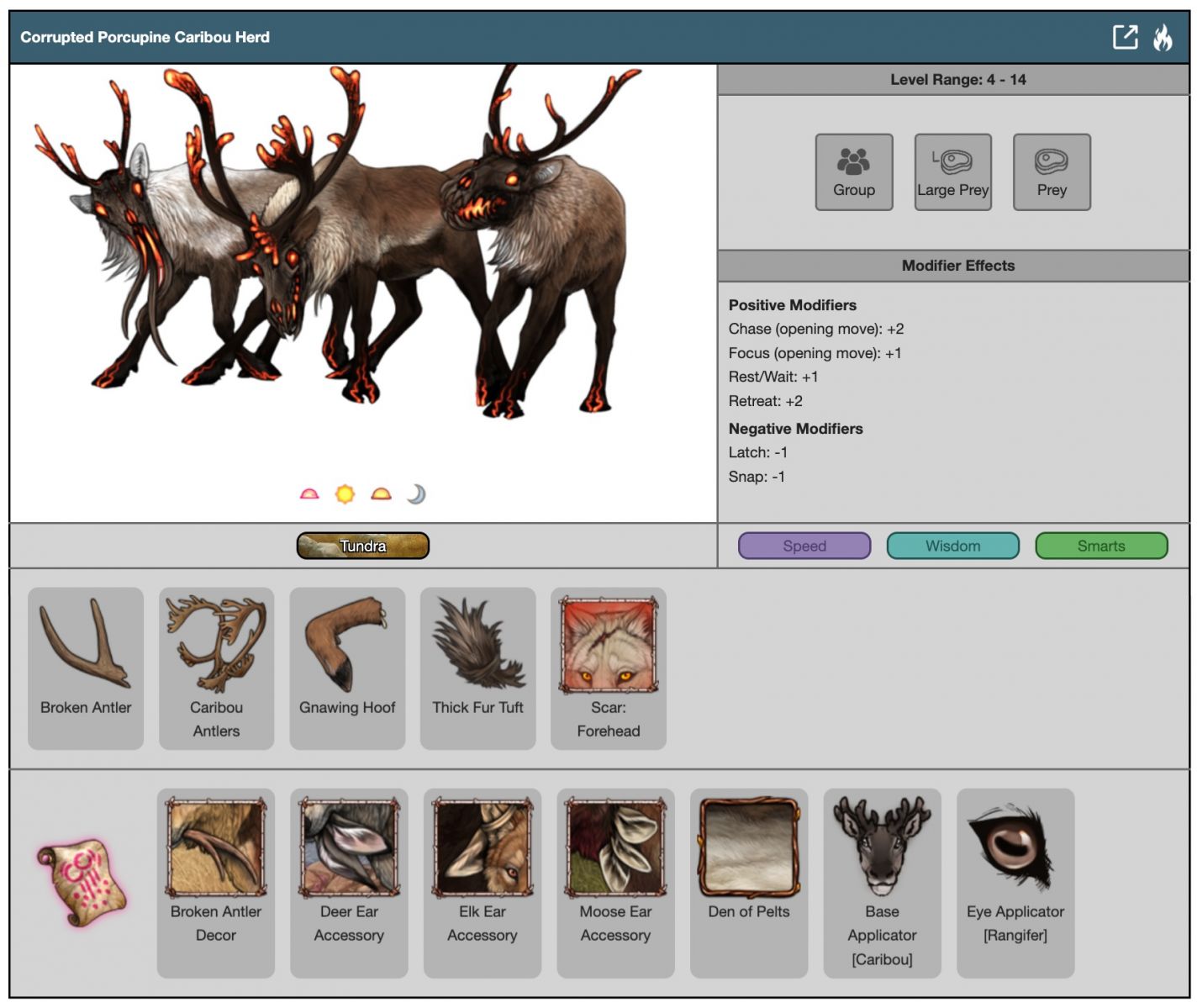This screenshot has width=1197, height=1008.
Task: Click the green Smarts stat tag
Action: click(1100, 546)
